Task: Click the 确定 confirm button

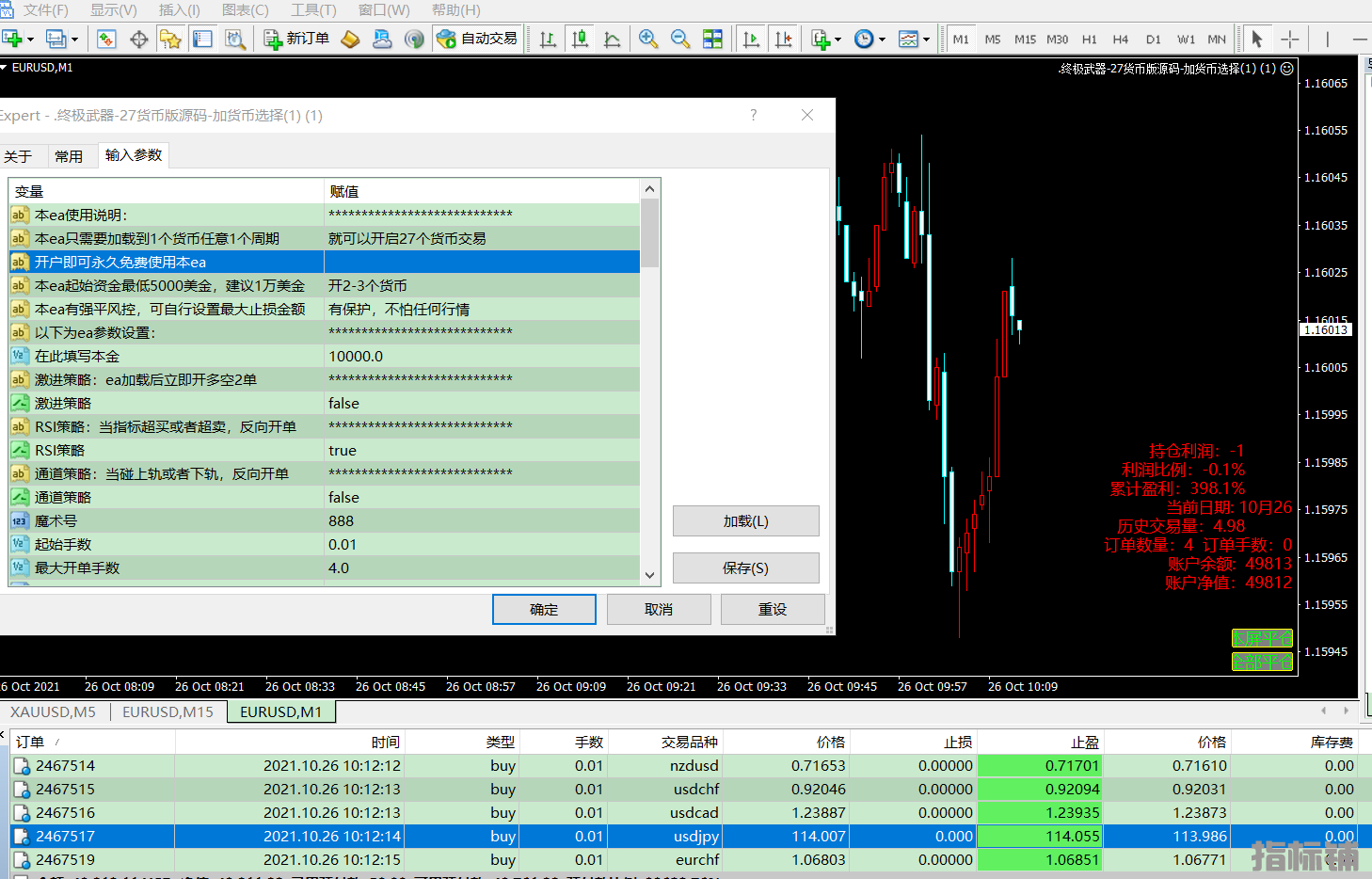Action: (544, 609)
